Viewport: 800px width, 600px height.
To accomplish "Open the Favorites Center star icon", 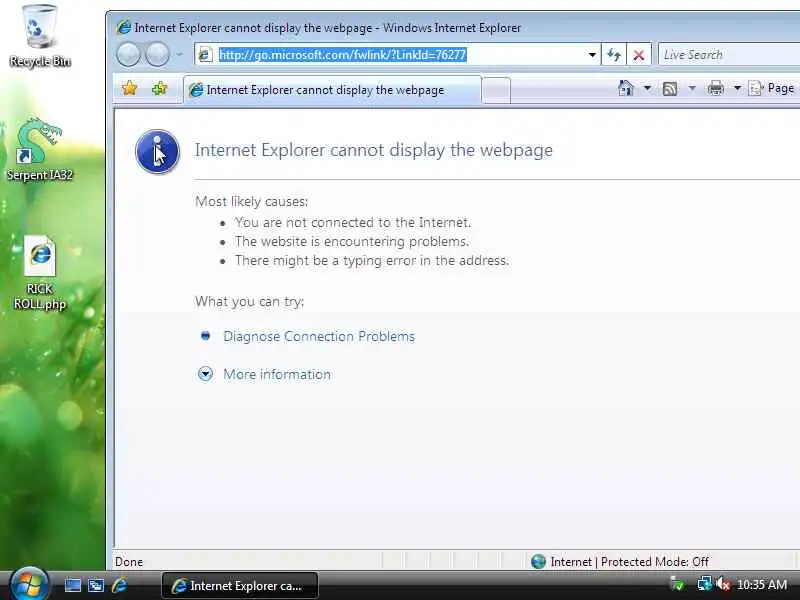I will click(x=130, y=89).
